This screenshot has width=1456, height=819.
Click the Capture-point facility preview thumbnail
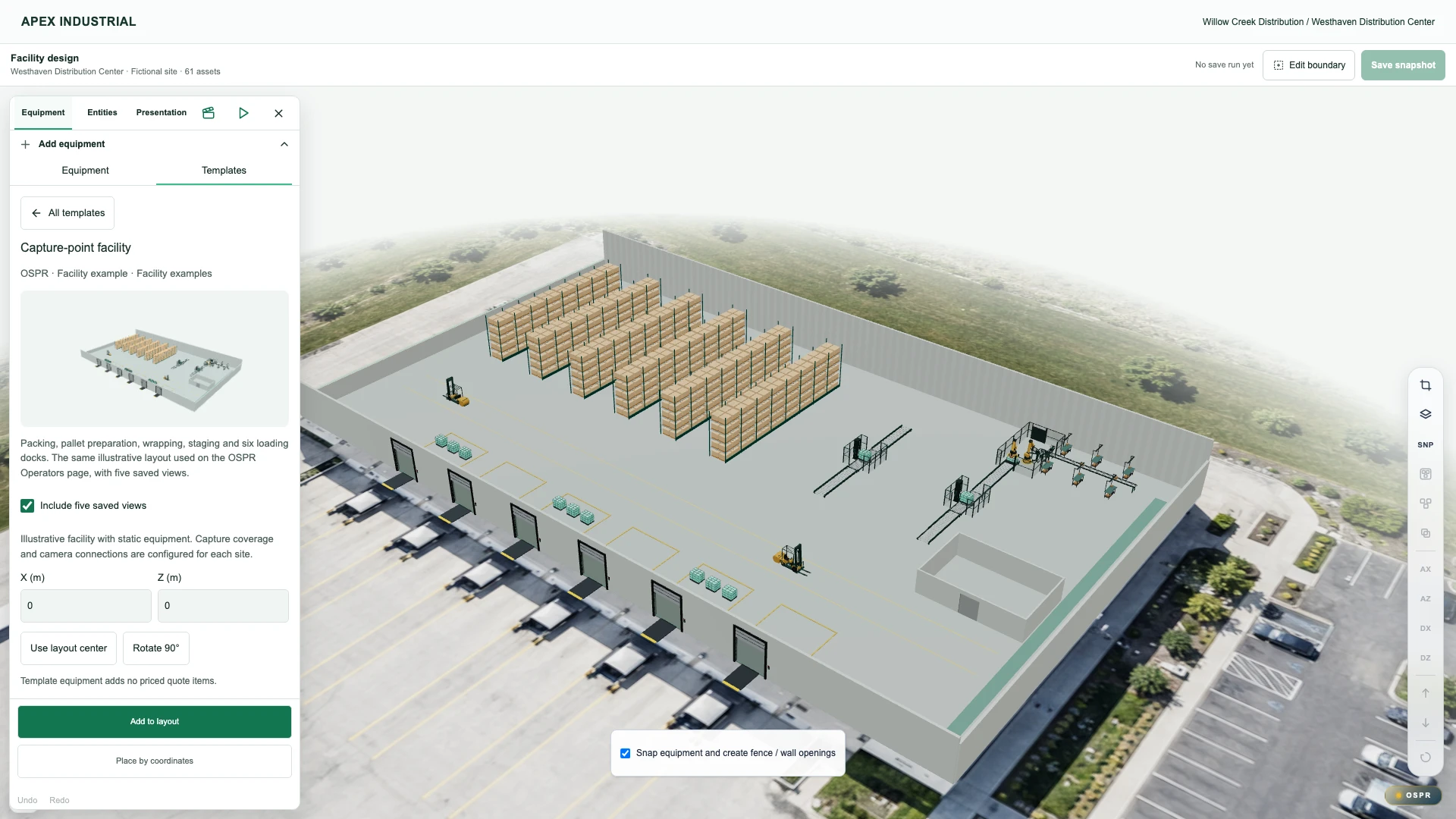point(155,359)
